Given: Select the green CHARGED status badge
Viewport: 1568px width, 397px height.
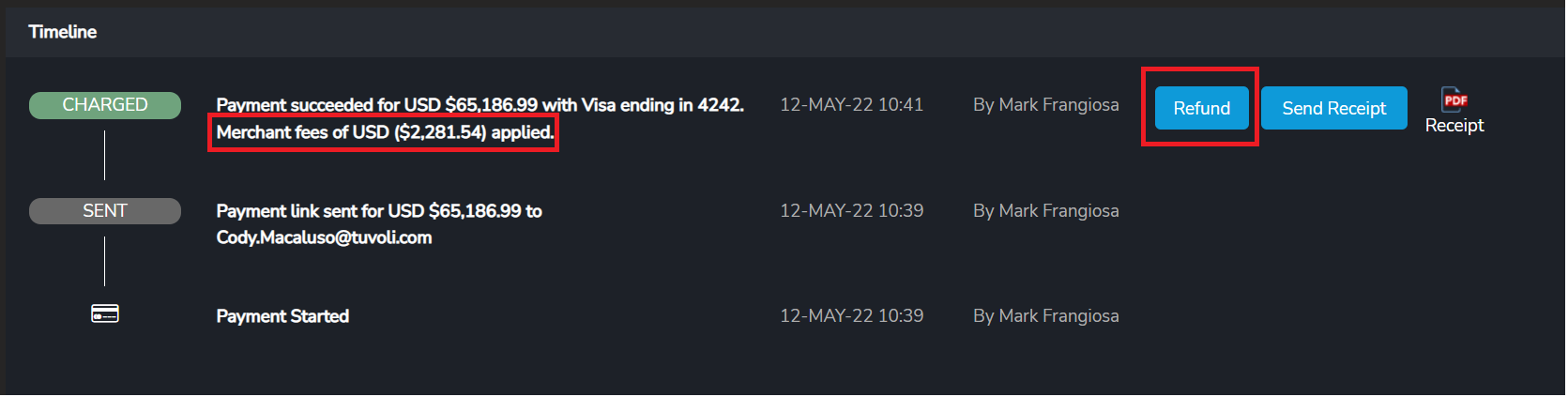Looking at the screenshot, I should click(x=105, y=105).
